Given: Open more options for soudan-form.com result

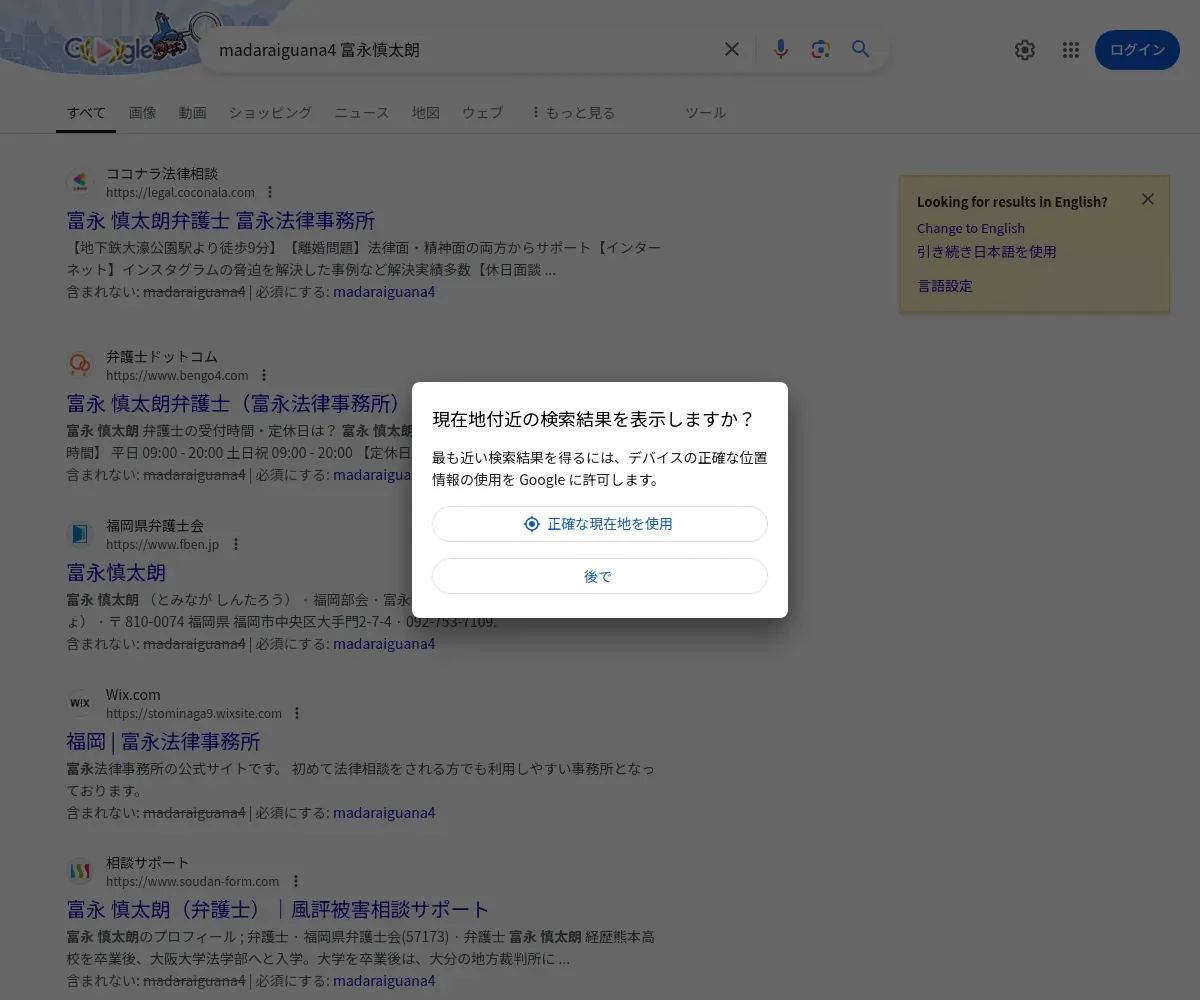Looking at the screenshot, I should [295, 881].
